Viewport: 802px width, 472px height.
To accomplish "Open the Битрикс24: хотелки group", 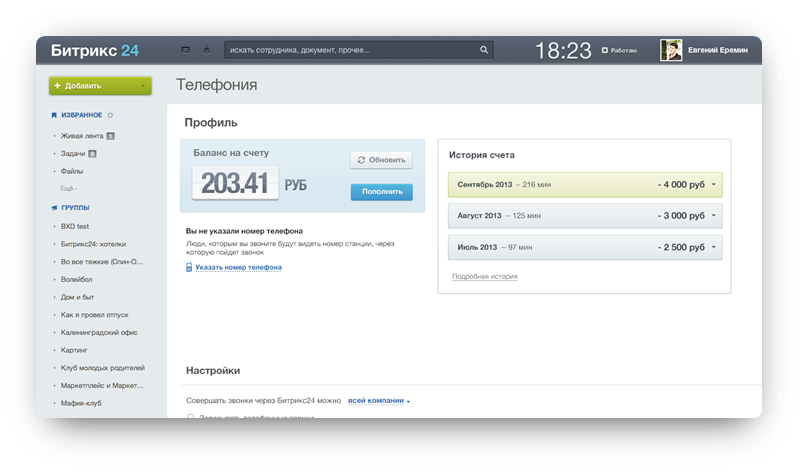I will tap(93, 244).
